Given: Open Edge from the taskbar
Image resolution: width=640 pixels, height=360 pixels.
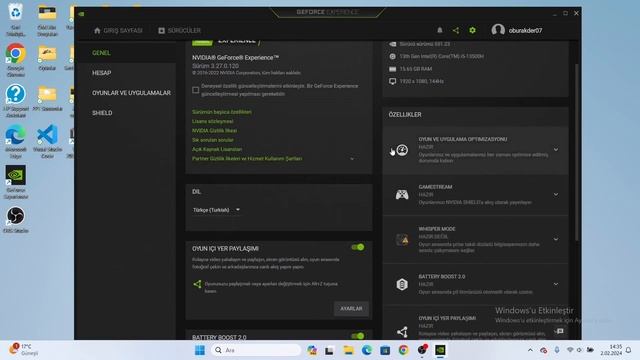Looking at the screenshot, I should (x=367, y=350).
